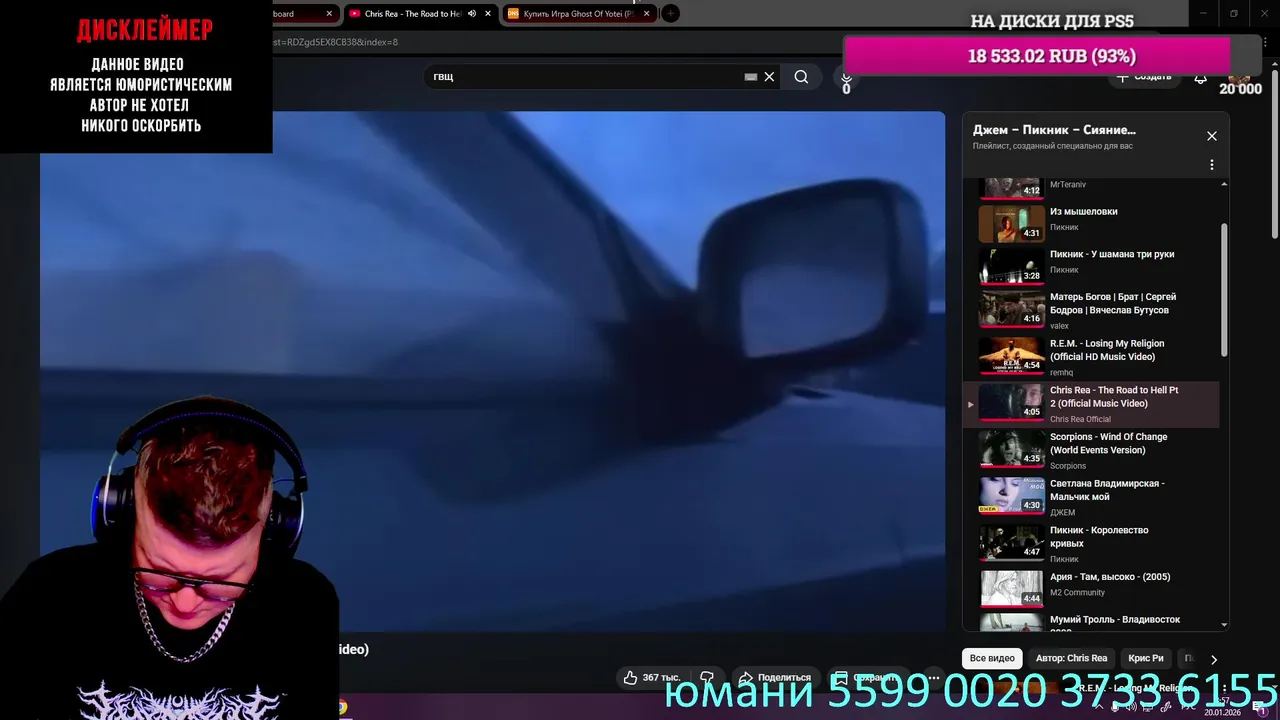Image resolution: width=1280 pixels, height=720 pixels.
Task: Select the Автор: Chris Rea filter chip
Action: [x=1072, y=658]
